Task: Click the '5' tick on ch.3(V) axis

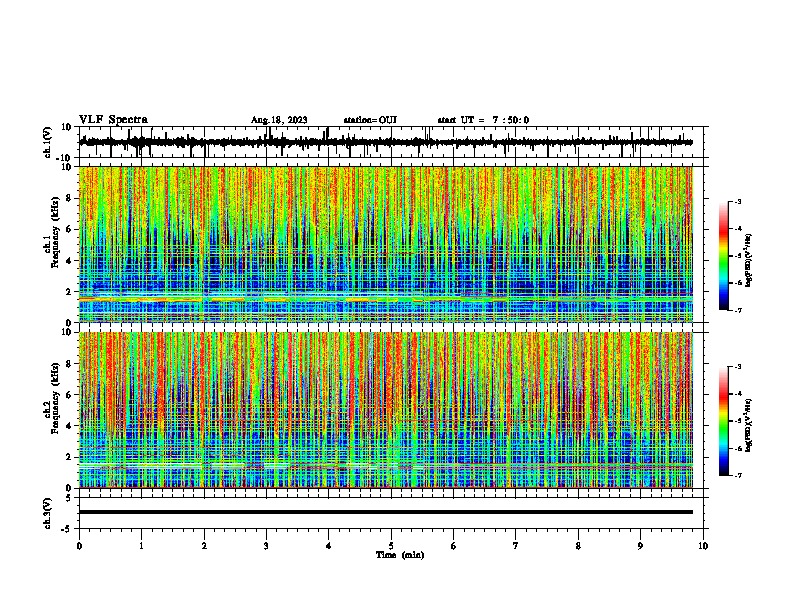Action: pyautogui.click(x=69, y=498)
